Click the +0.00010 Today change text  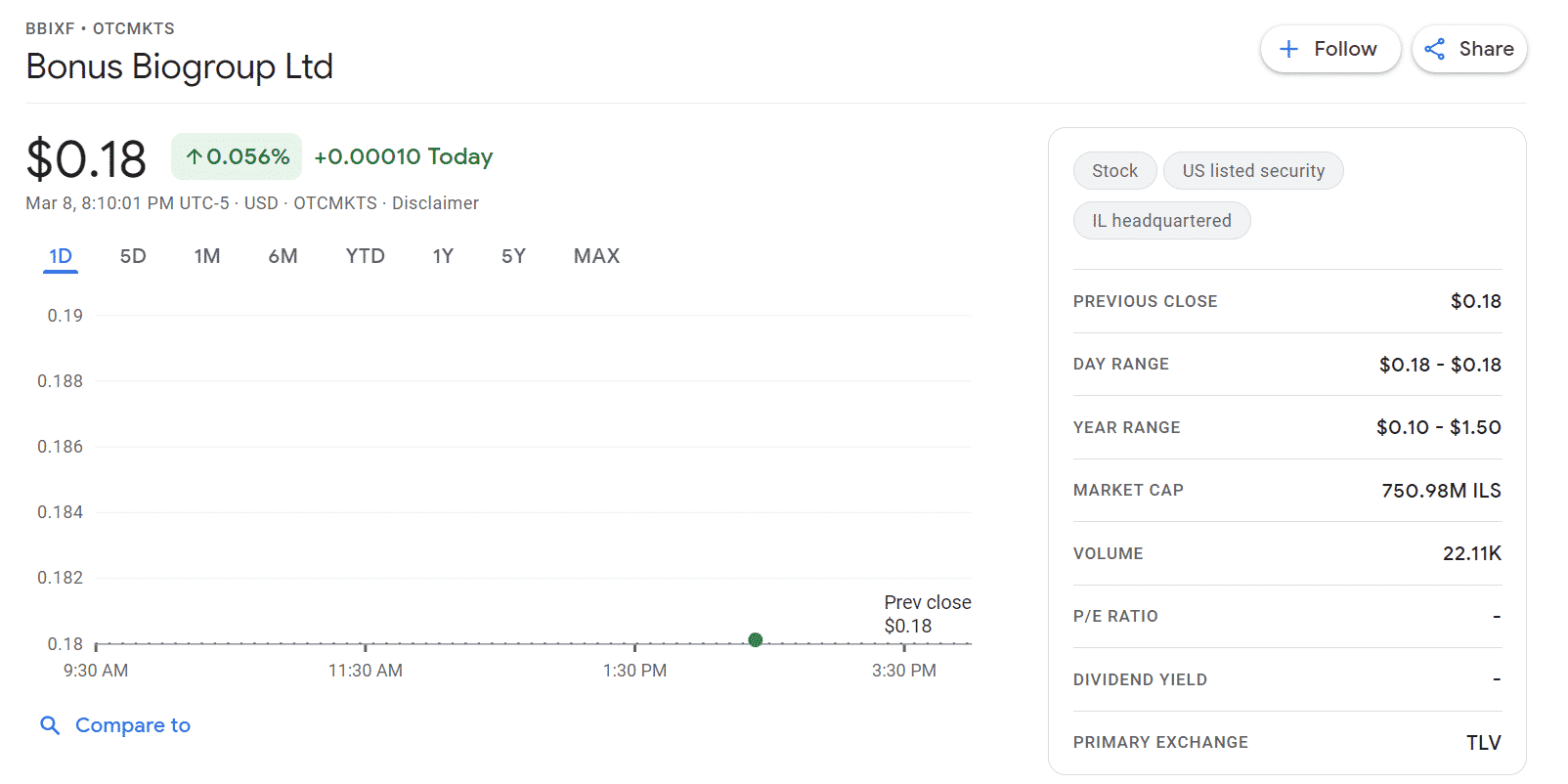coord(404,156)
